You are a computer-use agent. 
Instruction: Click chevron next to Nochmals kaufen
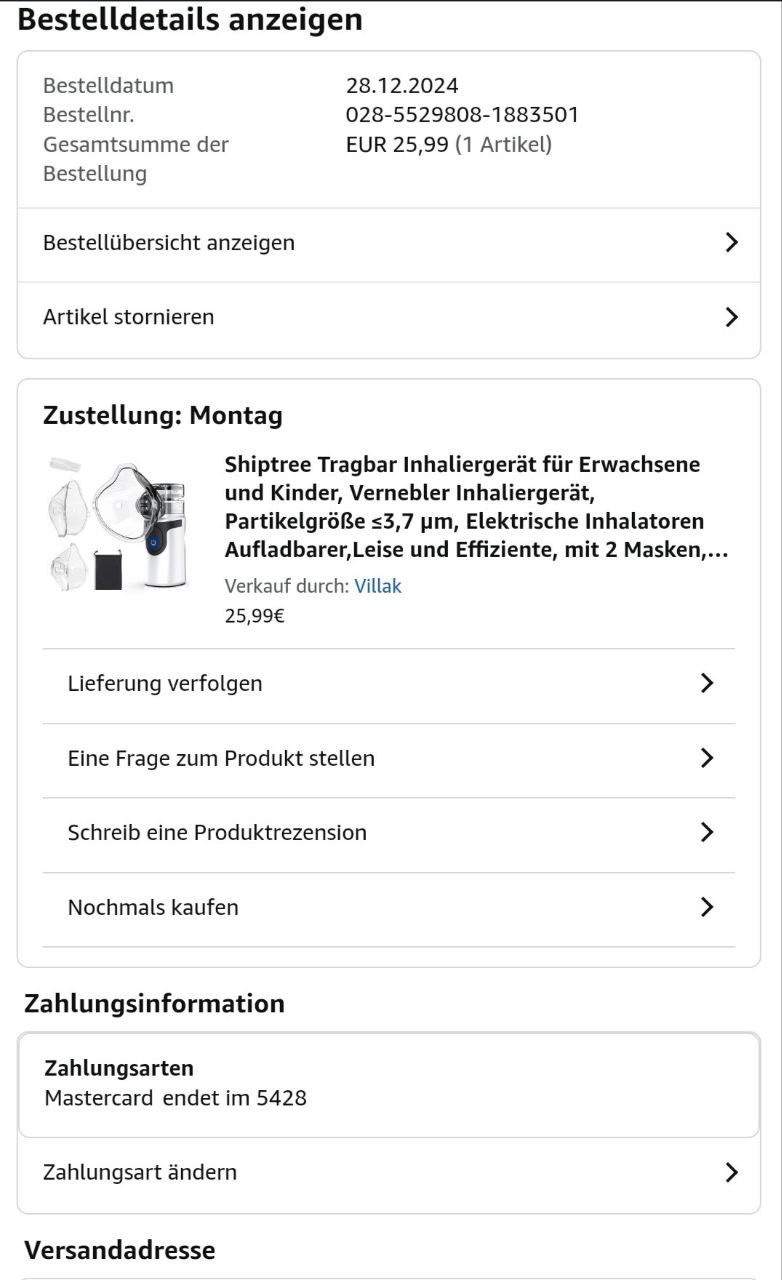pyautogui.click(x=707, y=907)
